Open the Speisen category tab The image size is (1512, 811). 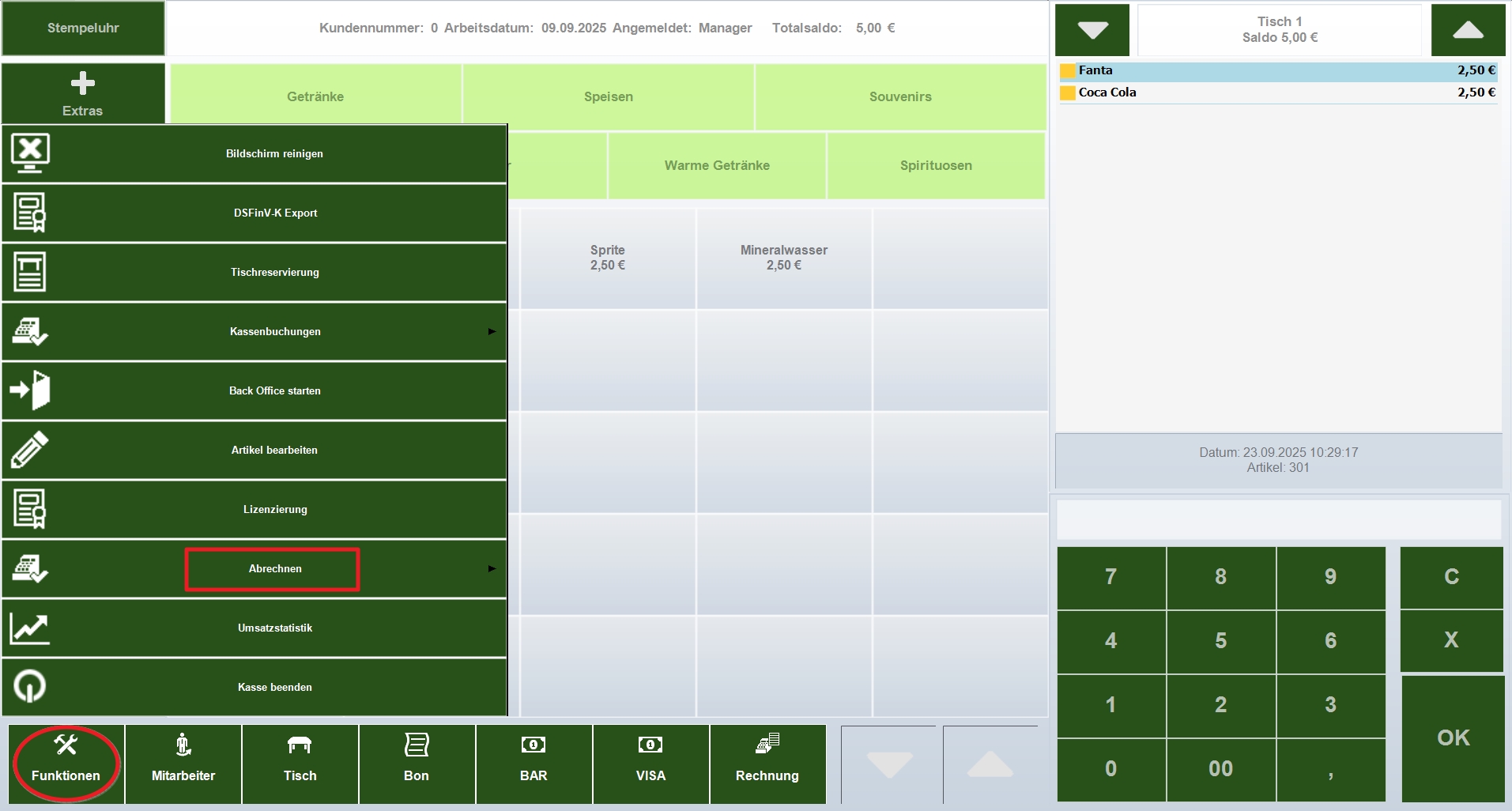coord(609,96)
